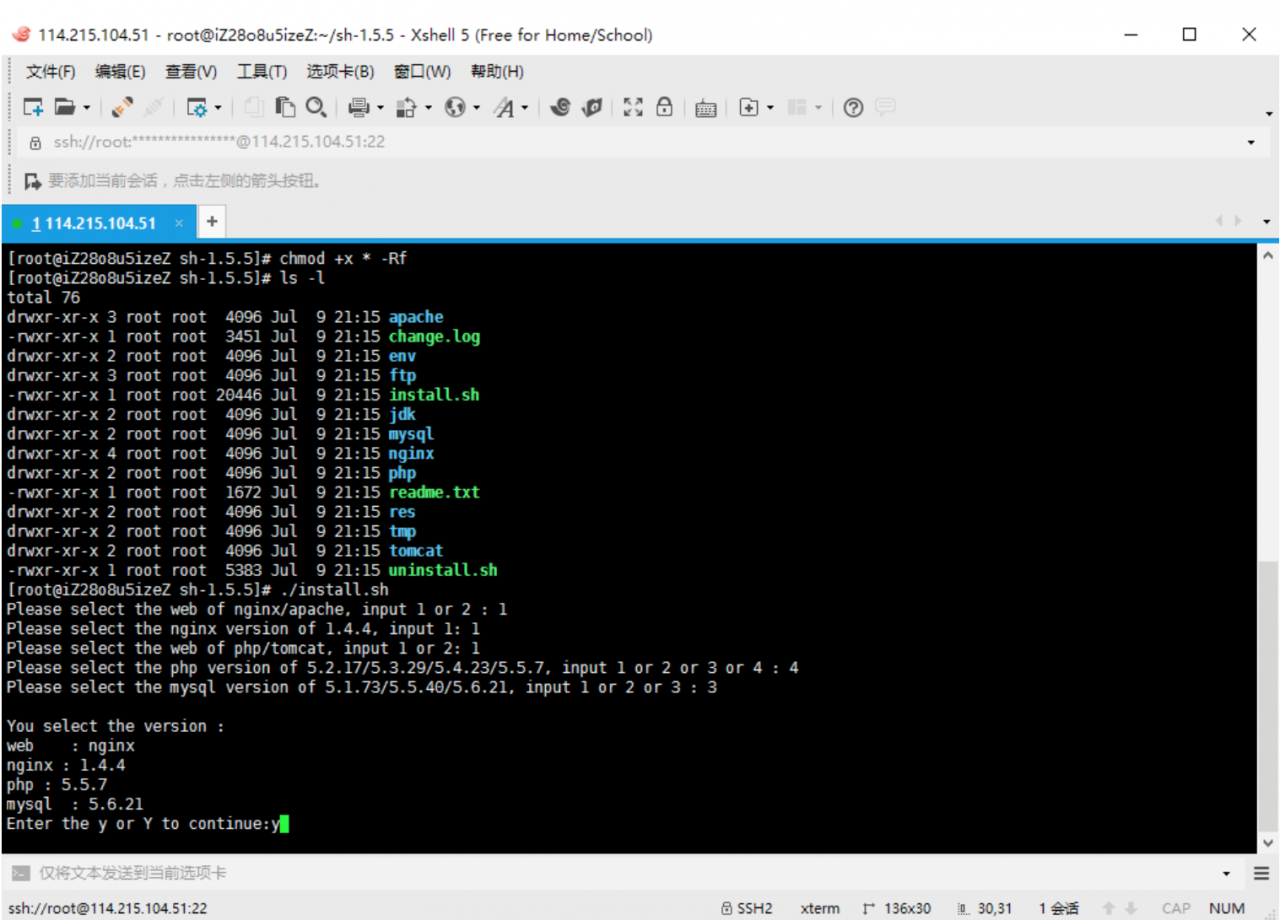This screenshot has width=1280, height=920.
Task: Open the 工具(T) menu
Action: point(262,71)
